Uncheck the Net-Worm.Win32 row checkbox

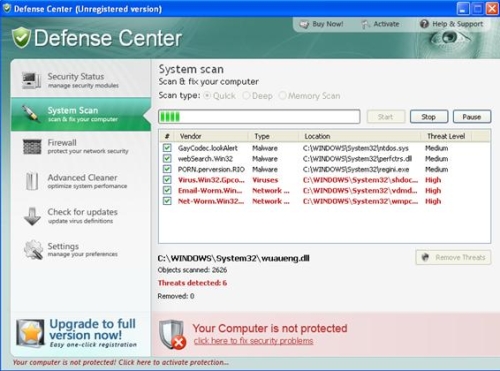(x=167, y=201)
